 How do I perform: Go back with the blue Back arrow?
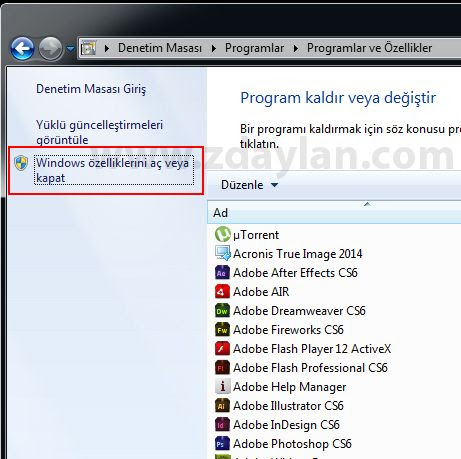pos(22,49)
